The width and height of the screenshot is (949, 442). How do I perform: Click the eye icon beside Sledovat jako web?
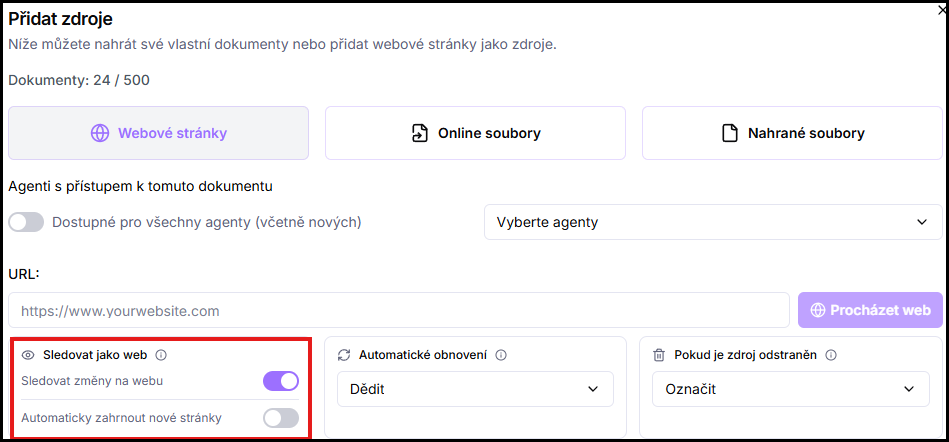coord(28,355)
